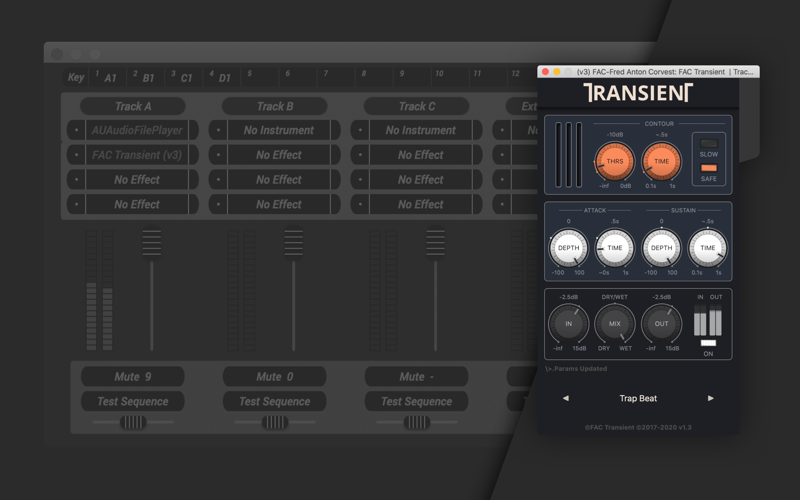
Task: Click the dry/wet MIX knob
Action: [x=614, y=324]
